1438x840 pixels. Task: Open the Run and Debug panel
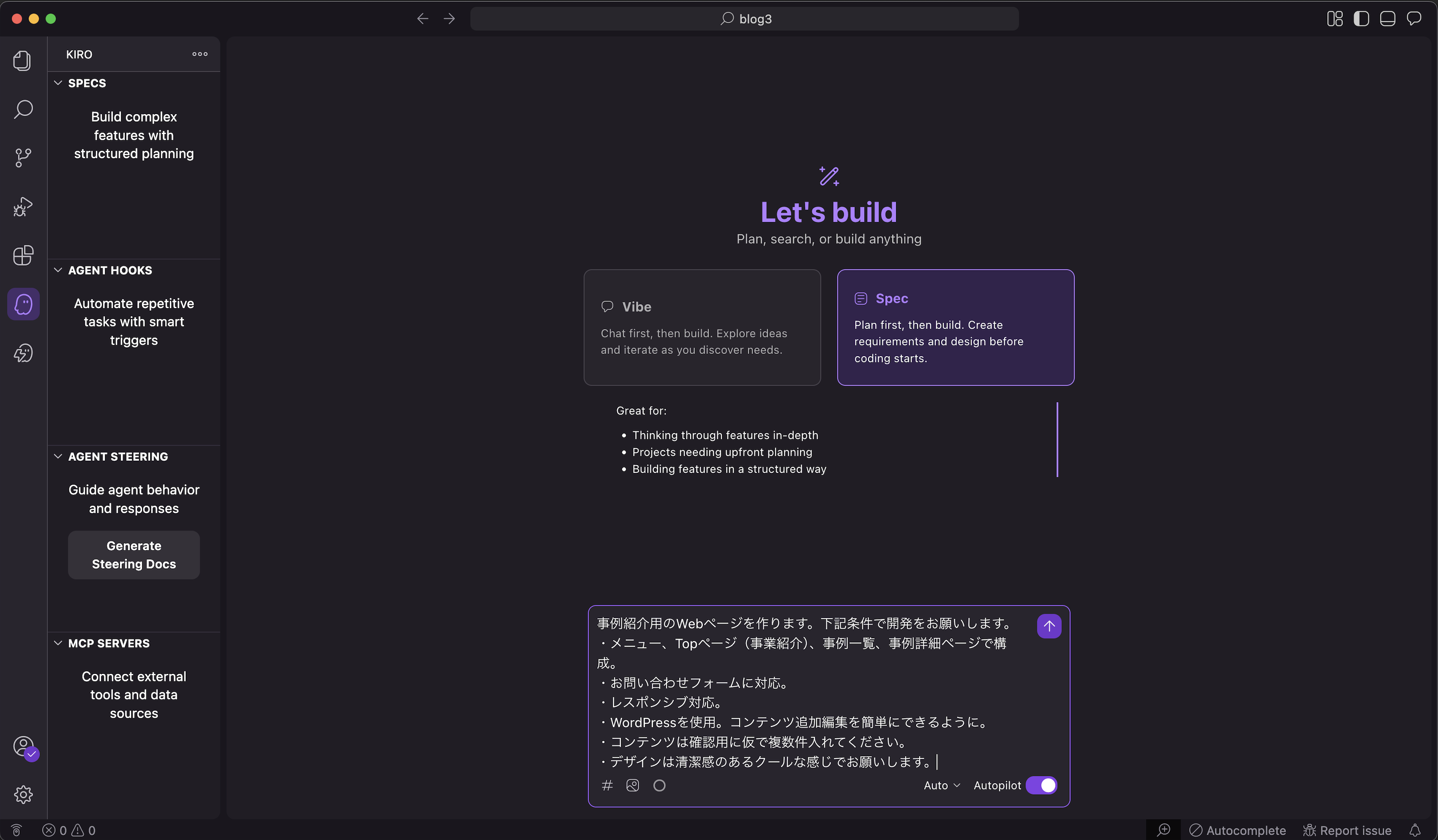click(22, 206)
